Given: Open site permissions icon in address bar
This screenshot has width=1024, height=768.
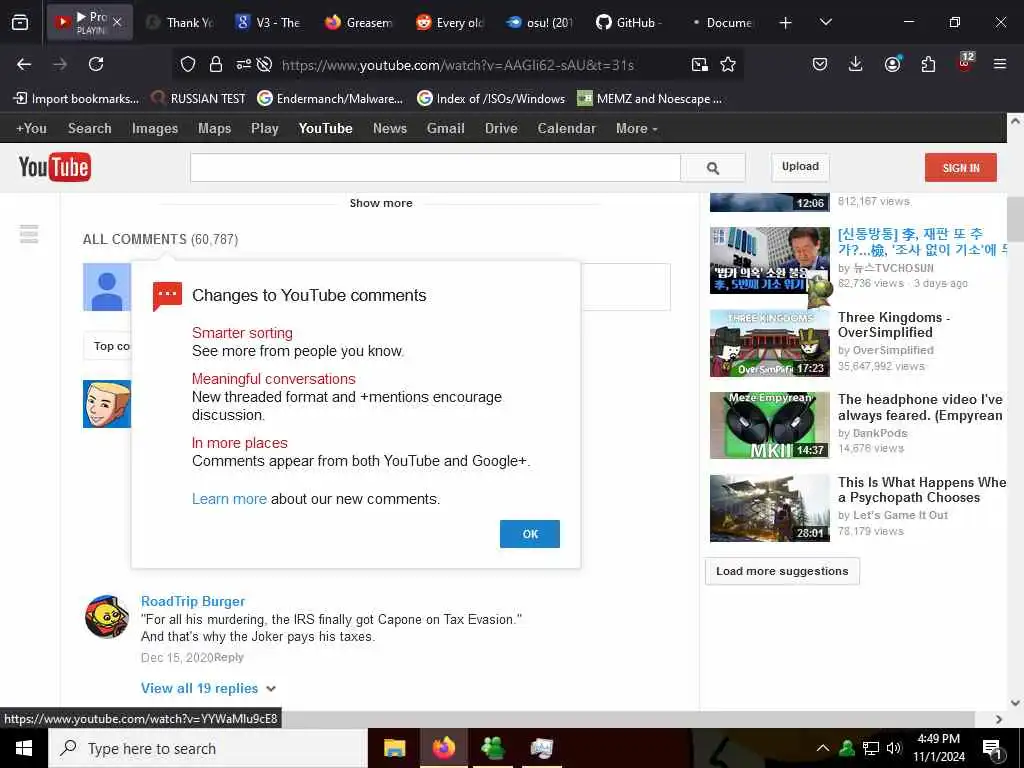Looking at the screenshot, I should tap(244, 64).
